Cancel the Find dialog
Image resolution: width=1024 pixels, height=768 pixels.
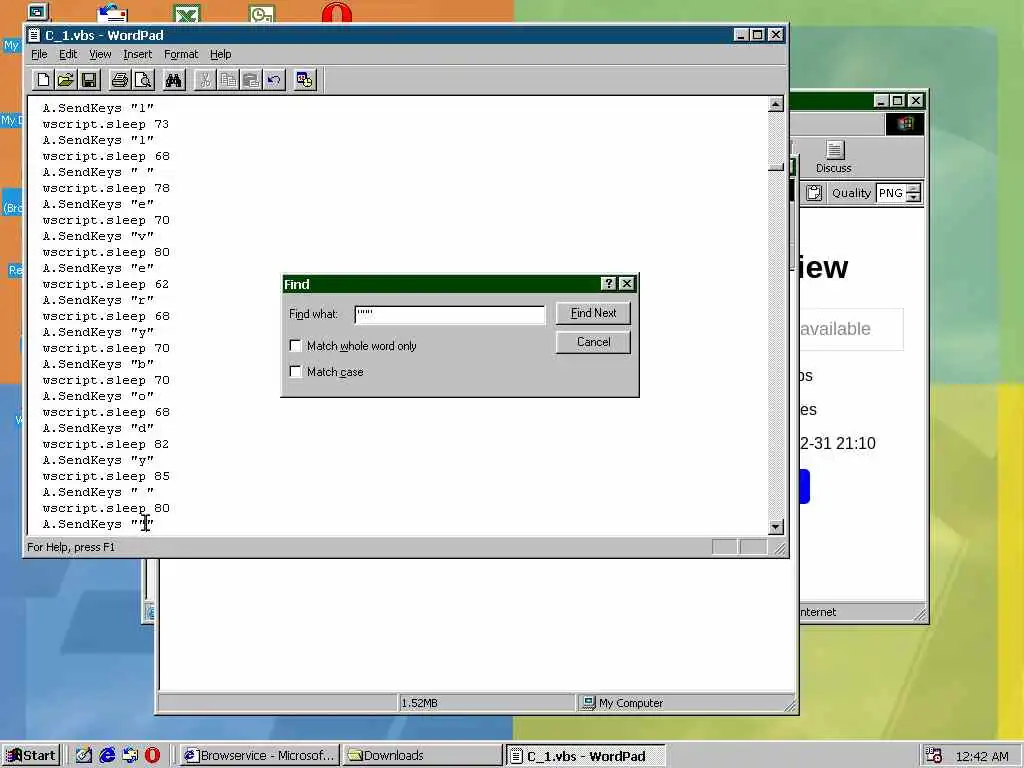point(593,342)
